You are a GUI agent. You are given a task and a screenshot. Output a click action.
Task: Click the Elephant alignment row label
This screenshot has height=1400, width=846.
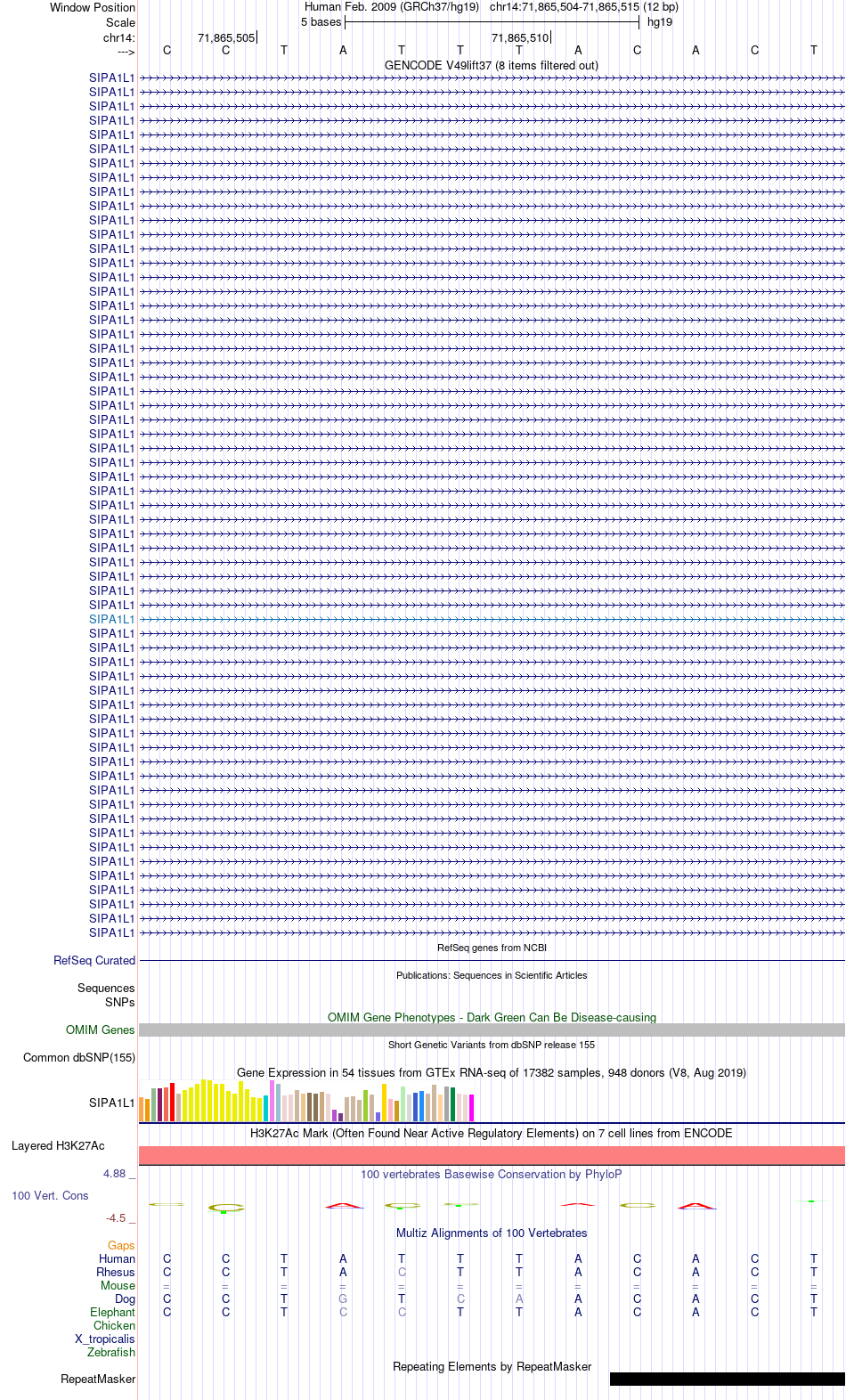112,1312
